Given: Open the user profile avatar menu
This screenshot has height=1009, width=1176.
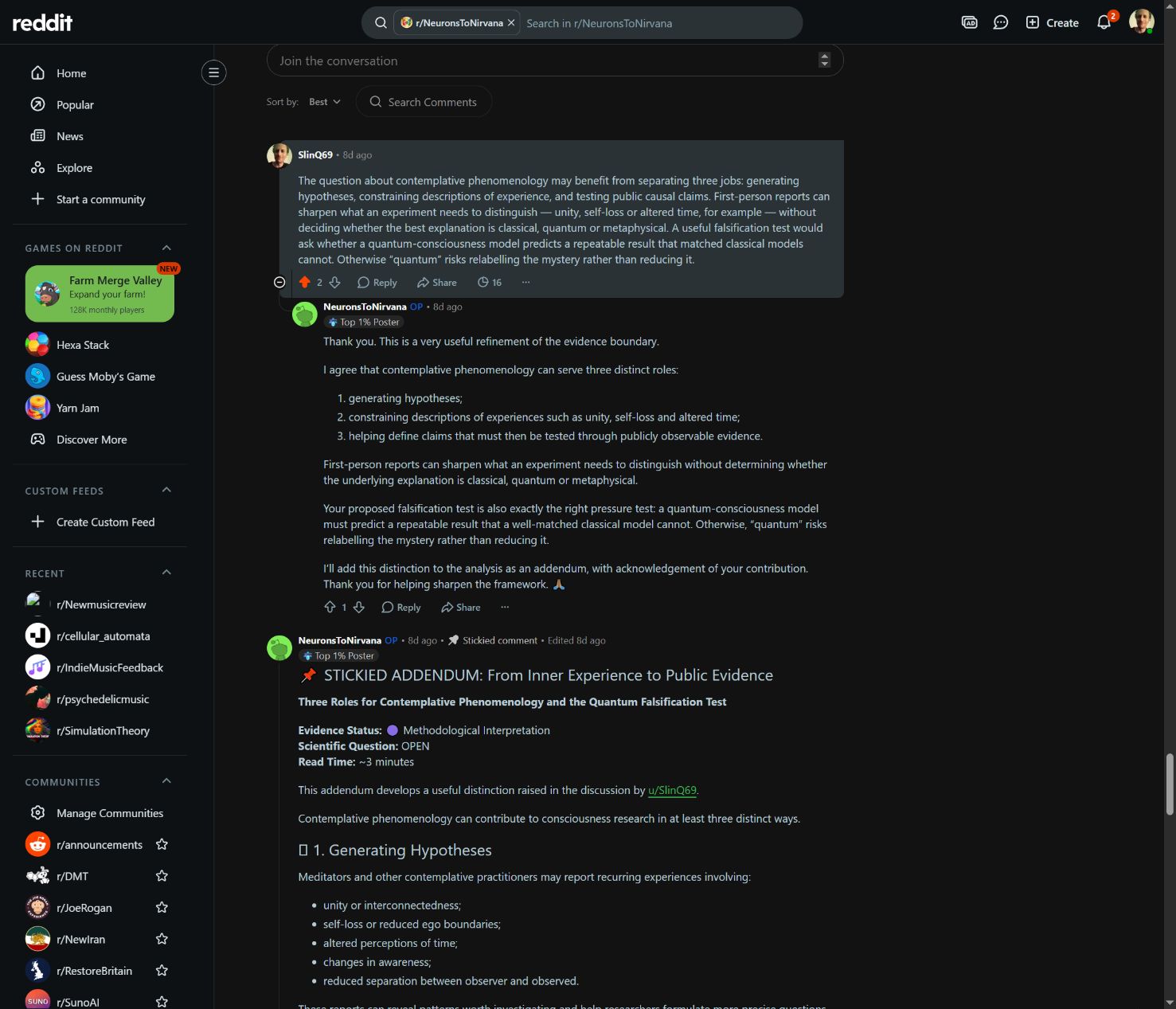Looking at the screenshot, I should click(1141, 22).
